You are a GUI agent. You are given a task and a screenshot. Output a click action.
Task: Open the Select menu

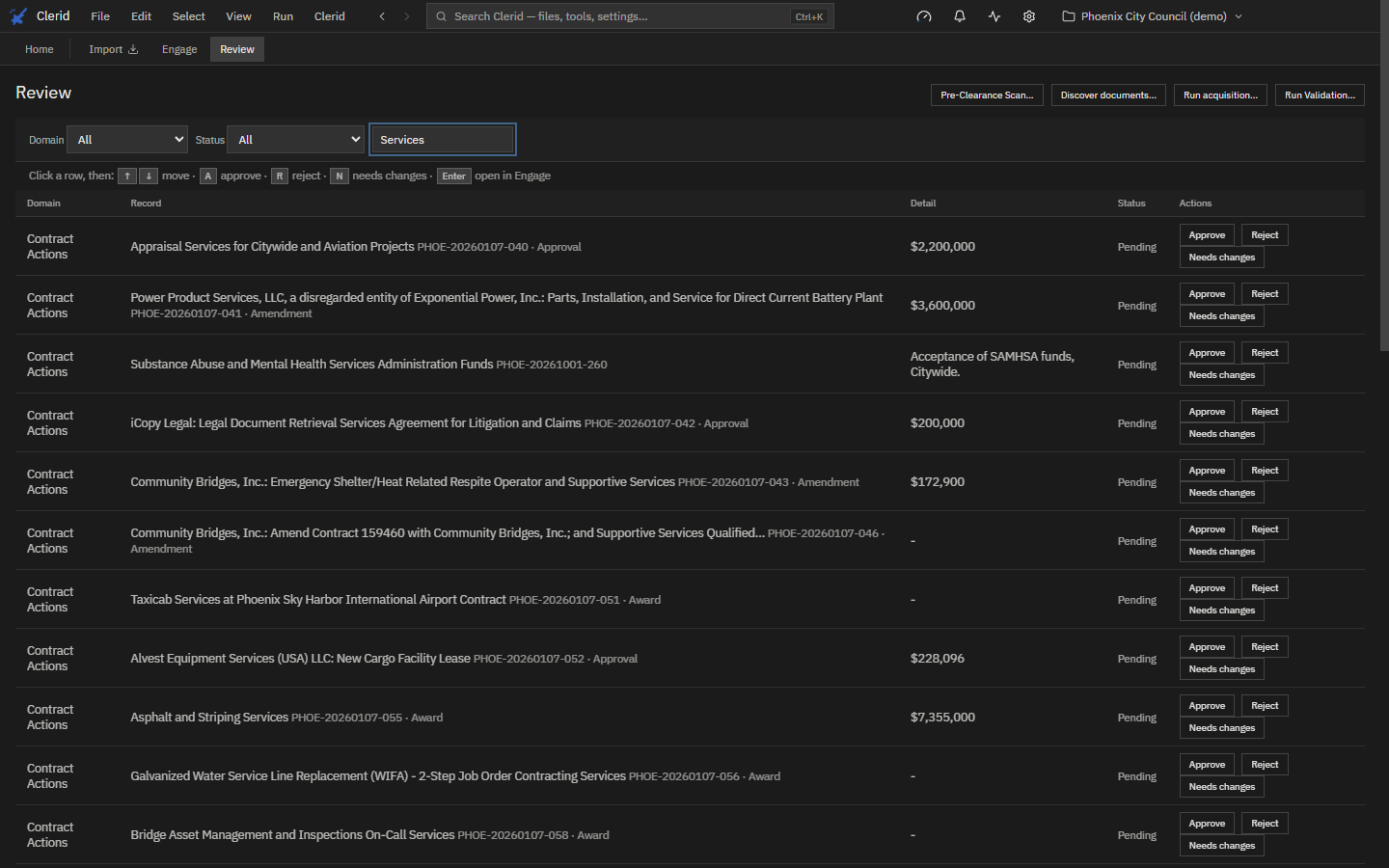189,16
